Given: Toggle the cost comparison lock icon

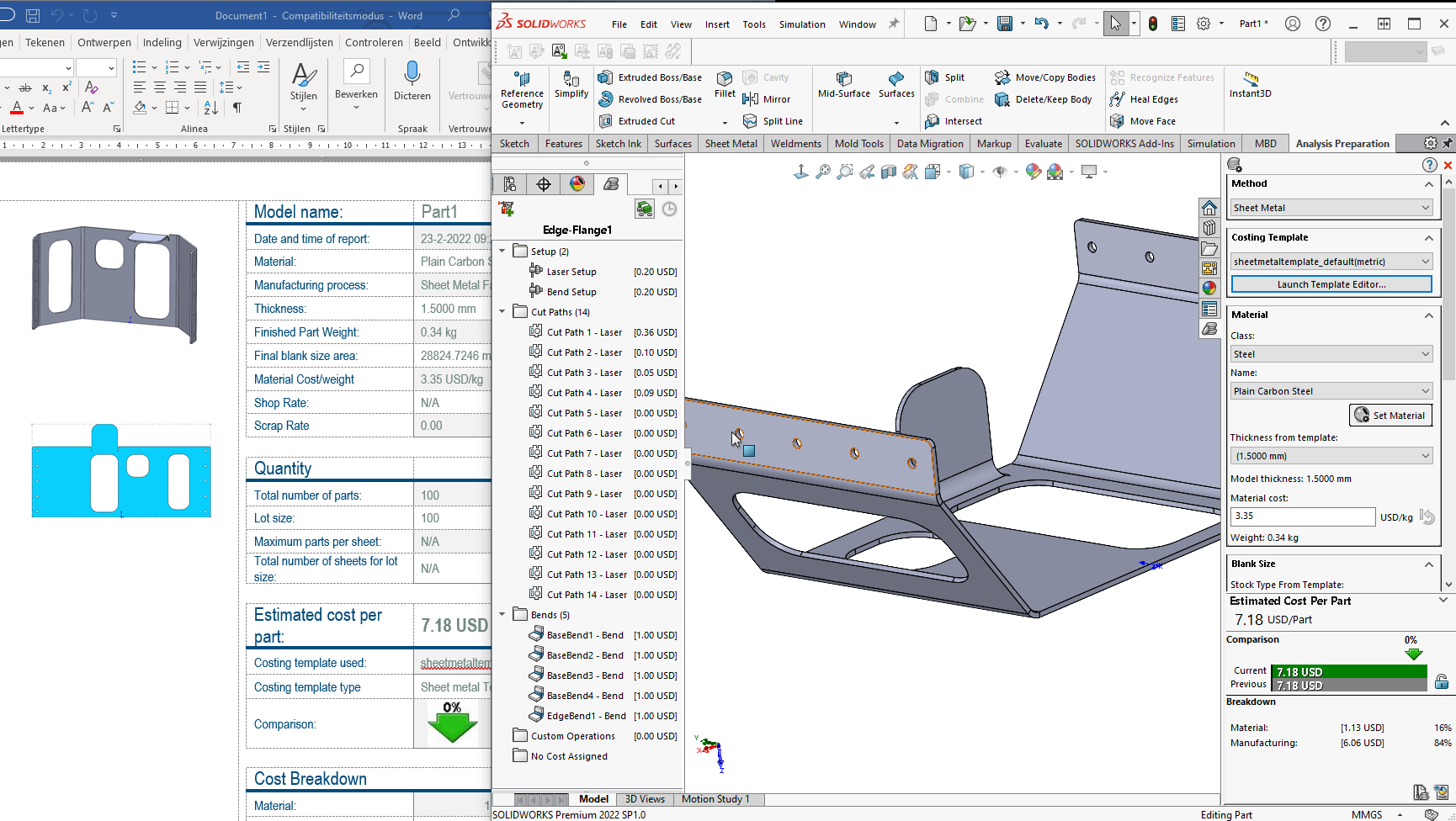Looking at the screenshot, I should (x=1442, y=681).
